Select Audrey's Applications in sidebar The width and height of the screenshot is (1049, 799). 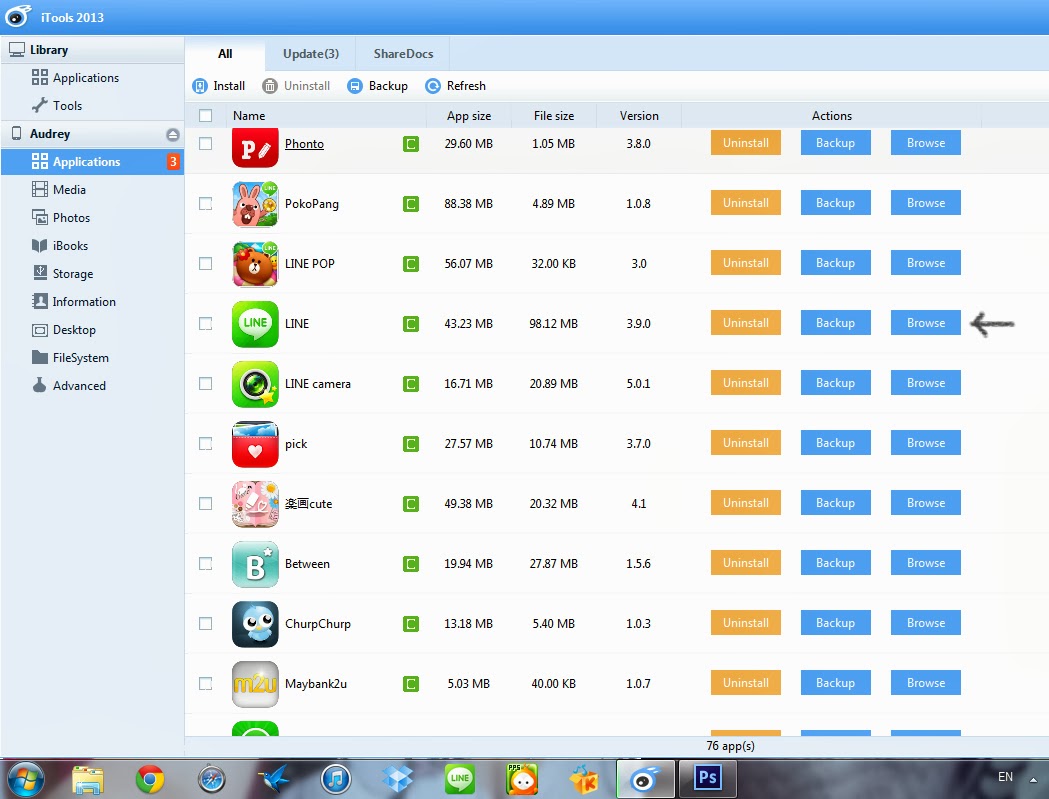point(92,161)
